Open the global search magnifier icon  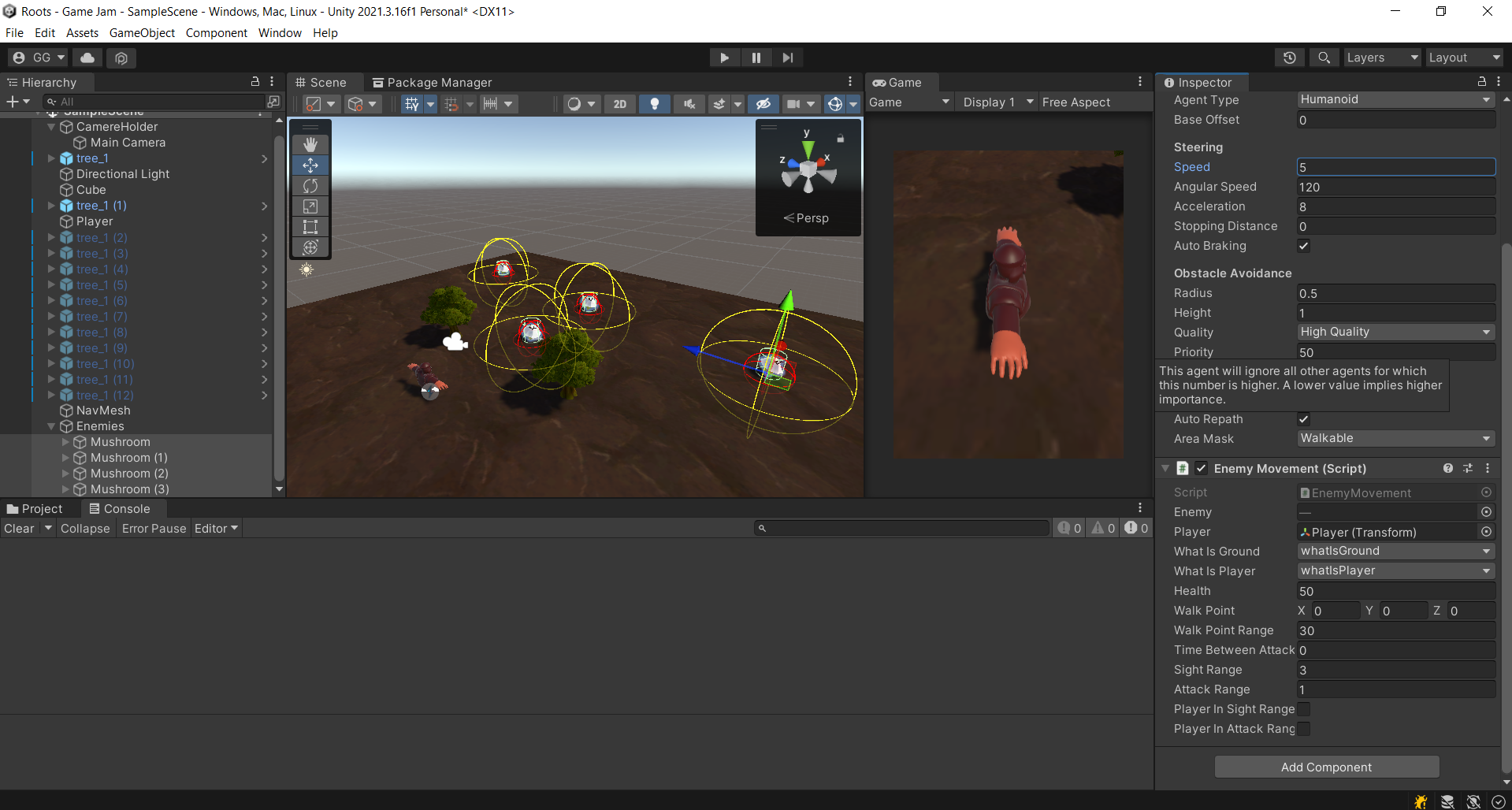pyautogui.click(x=1324, y=58)
